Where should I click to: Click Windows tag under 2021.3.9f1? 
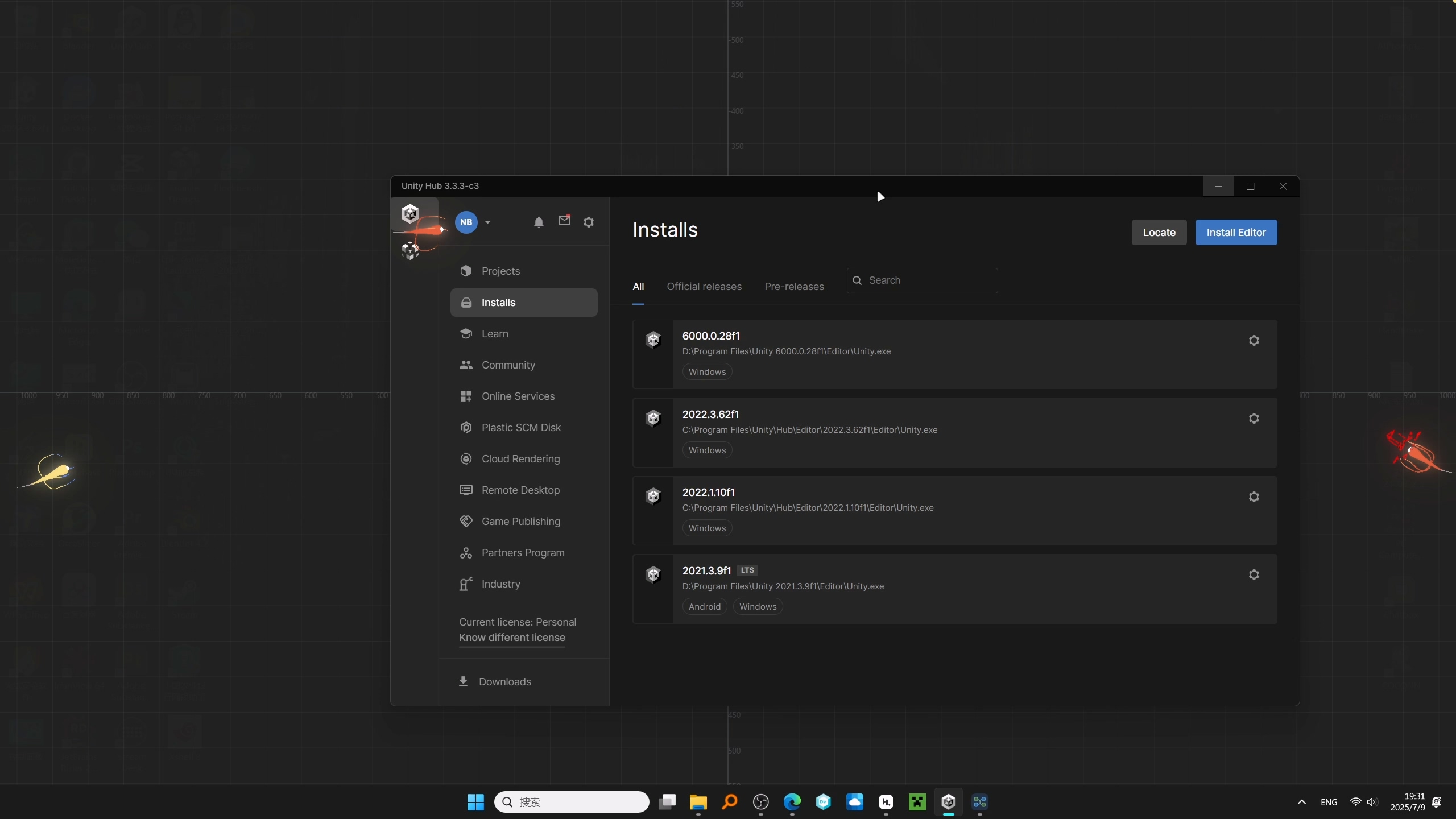(x=758, y=607)
